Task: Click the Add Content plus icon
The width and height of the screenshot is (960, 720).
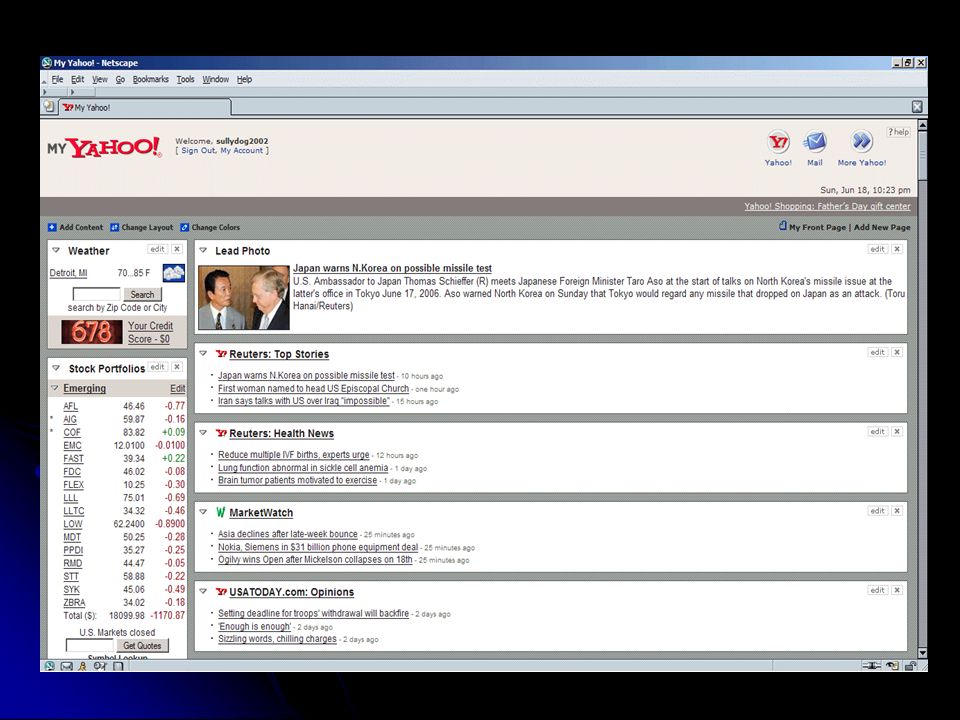Action: 52,227
